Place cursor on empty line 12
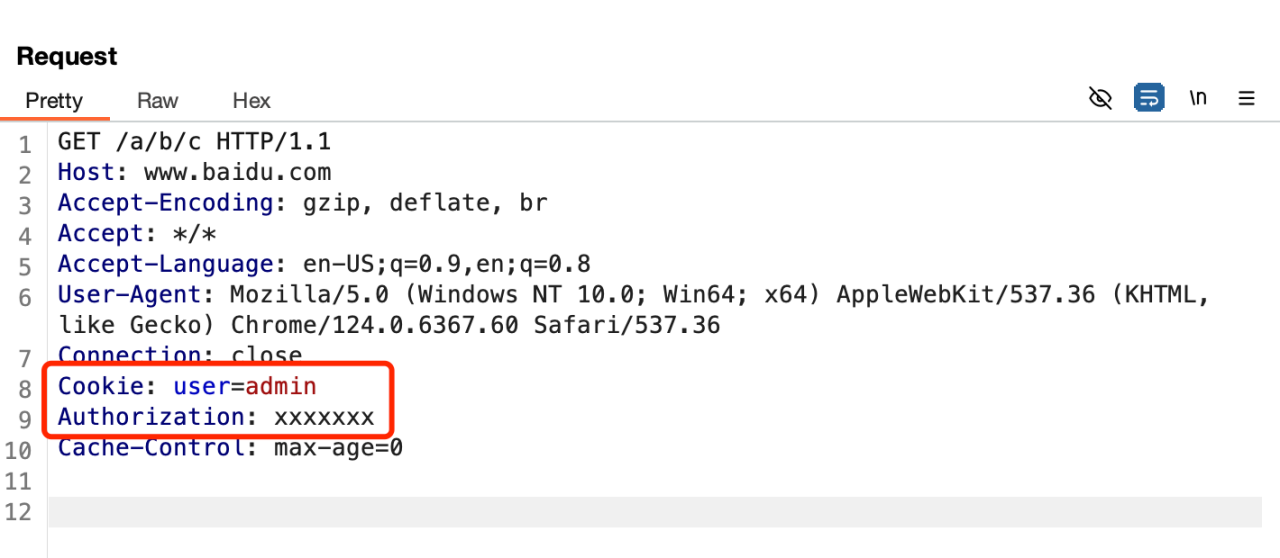Image resolution: width=1280 pixels, height=558 pixels. [x=600, y=512]
